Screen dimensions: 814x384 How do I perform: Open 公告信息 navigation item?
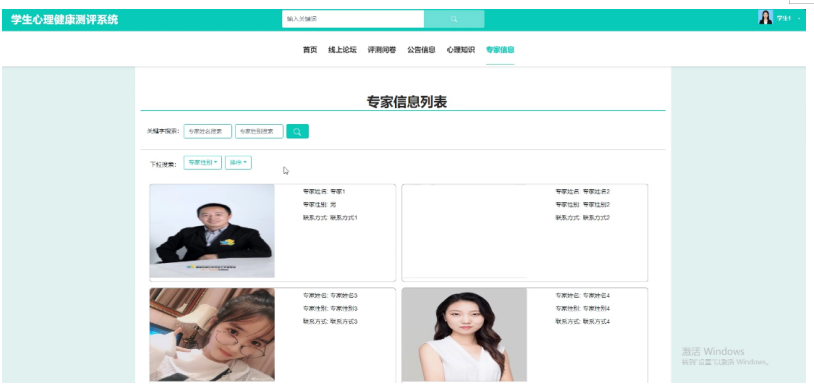[421, 50]
